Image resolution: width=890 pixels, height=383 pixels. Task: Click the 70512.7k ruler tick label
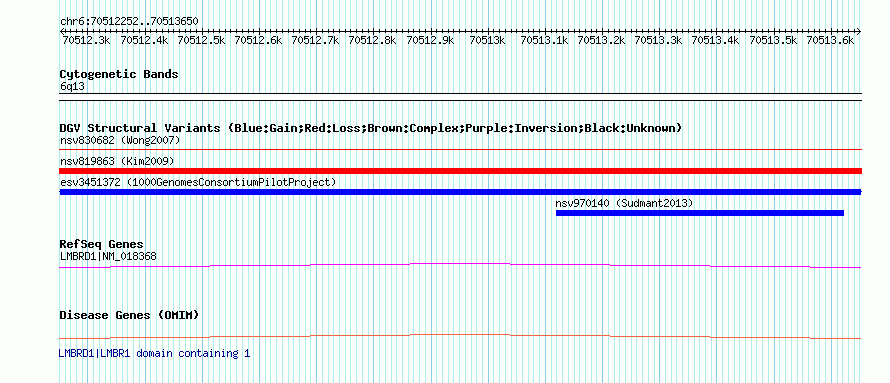click(x=315, y=40)
